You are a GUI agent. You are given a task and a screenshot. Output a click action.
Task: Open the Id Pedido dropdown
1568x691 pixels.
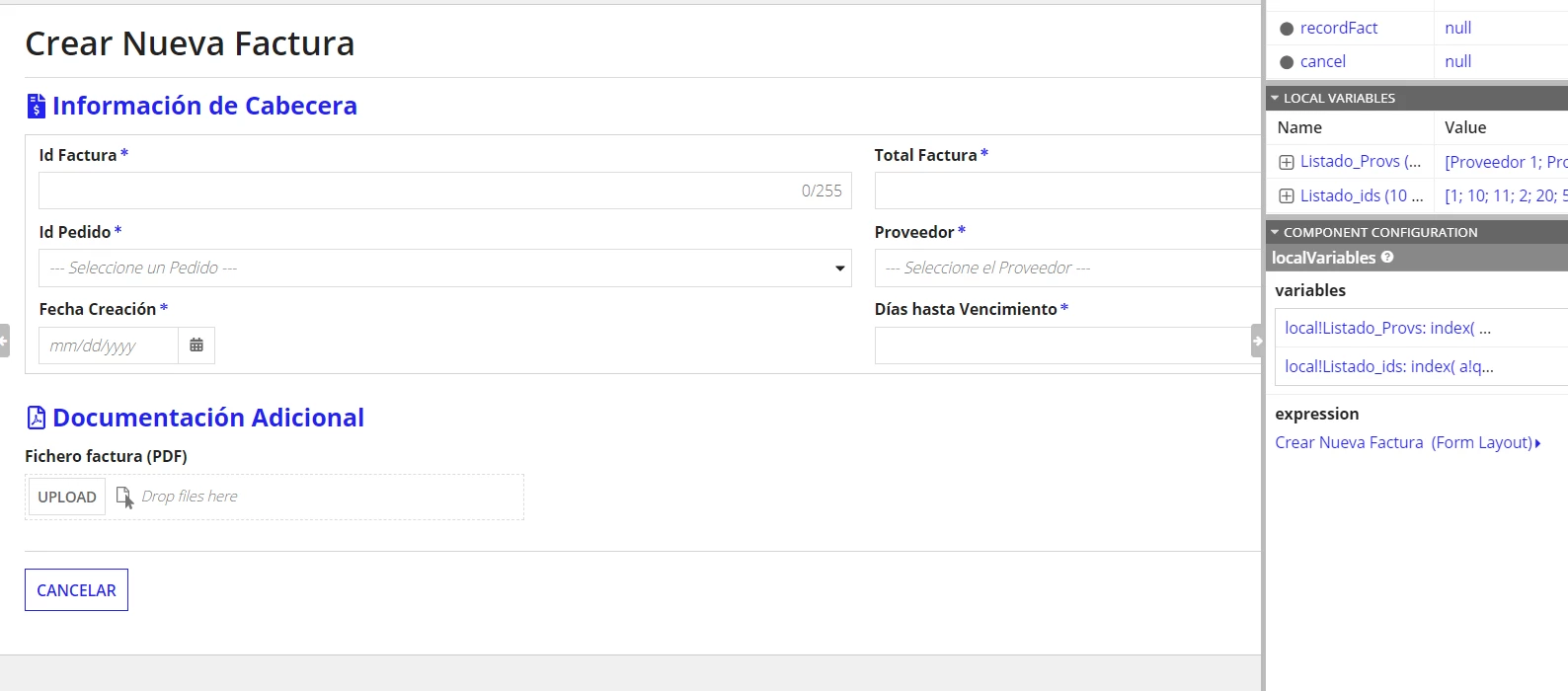(445, 269)
